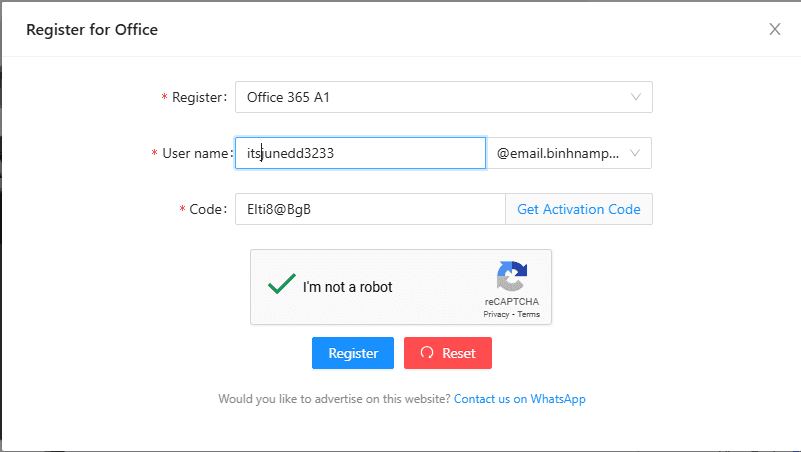801x452 pixels.
Task: Click the reCAPTCHA logo icon
Action: [511, 276]
